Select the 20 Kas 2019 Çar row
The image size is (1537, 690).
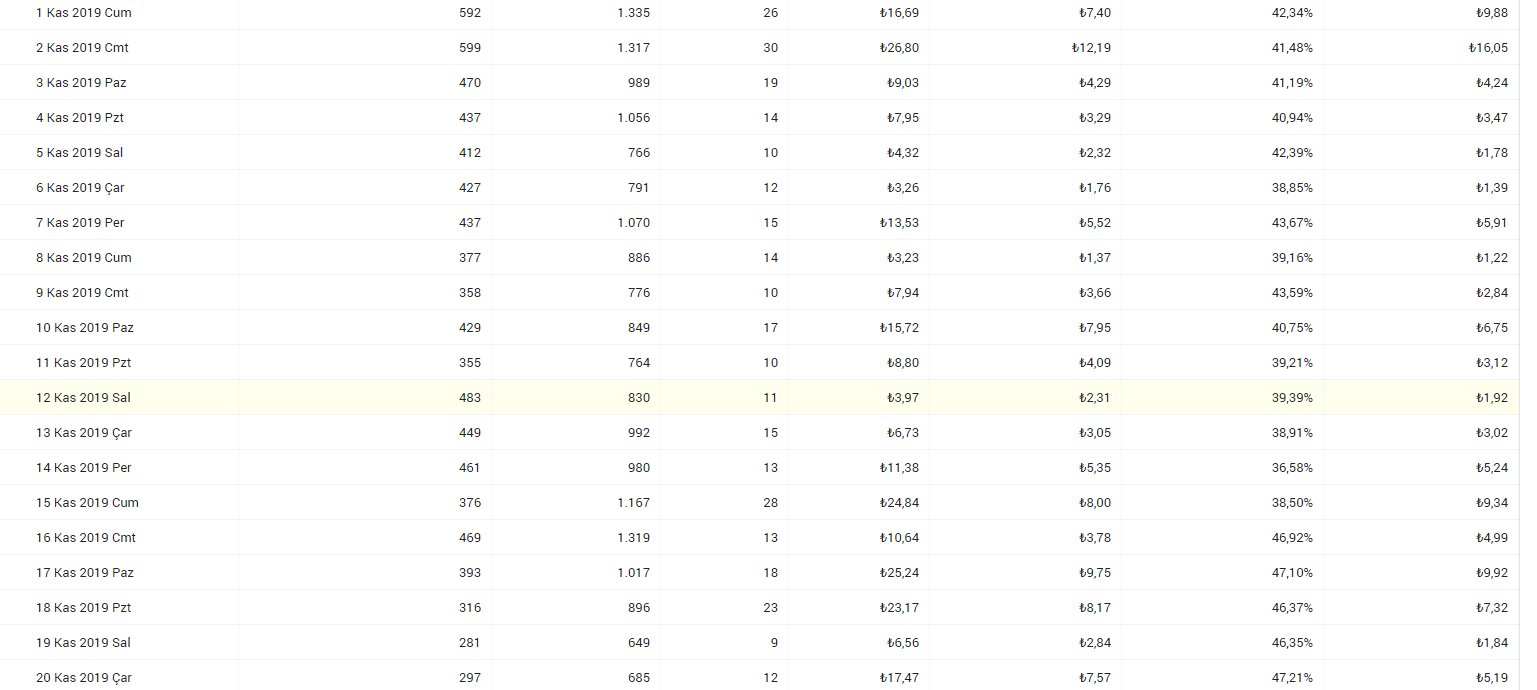coord(760,675)
